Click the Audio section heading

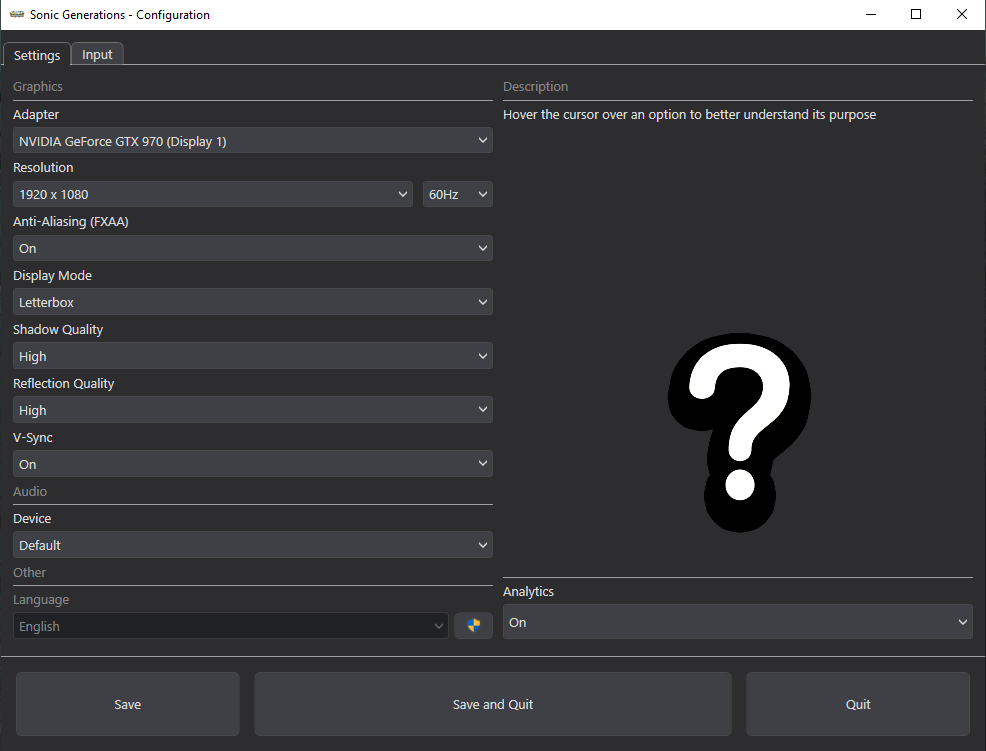click(x=30, y=491)
